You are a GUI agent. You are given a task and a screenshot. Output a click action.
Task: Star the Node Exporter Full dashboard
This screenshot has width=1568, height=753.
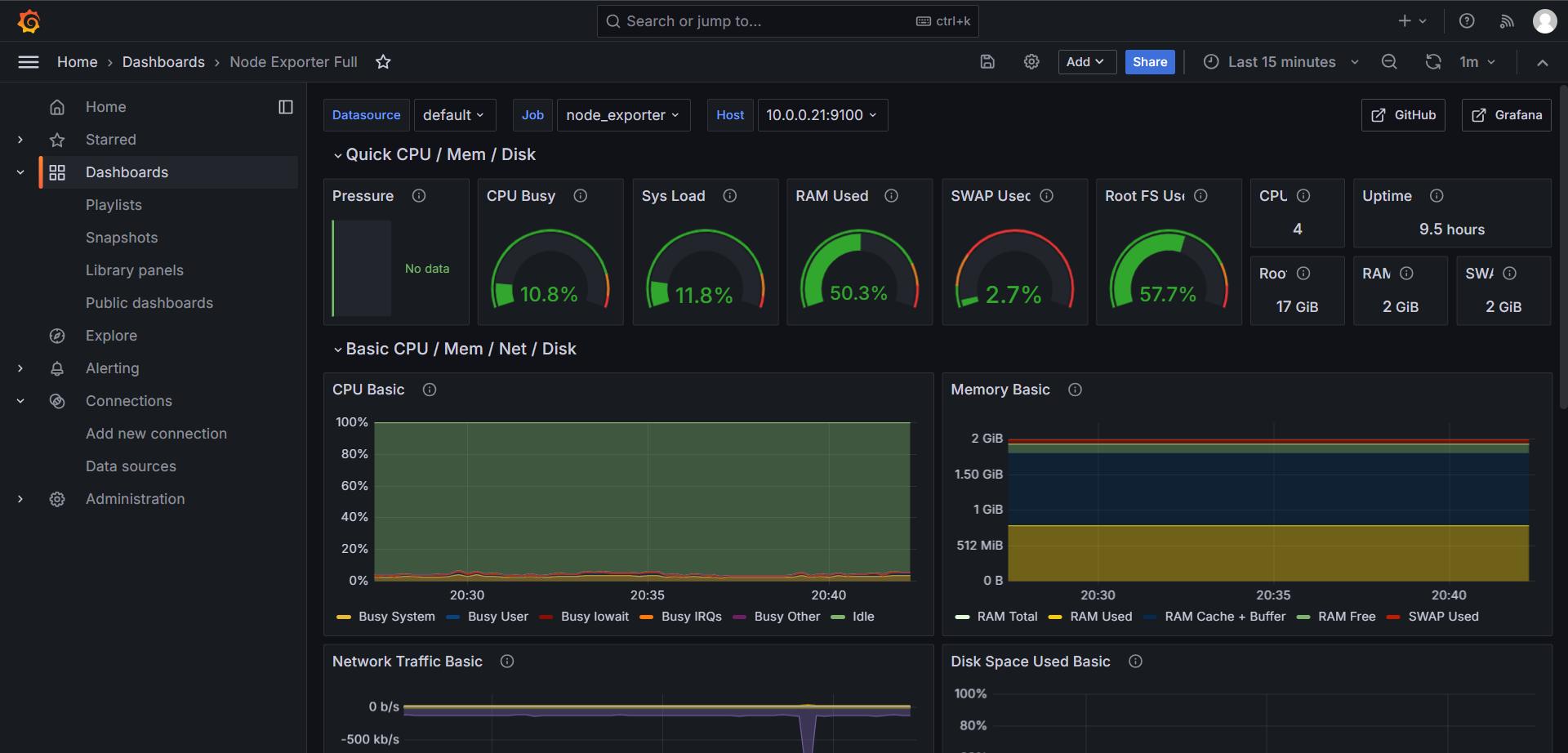pyautogui.click(x=383, y=62)
